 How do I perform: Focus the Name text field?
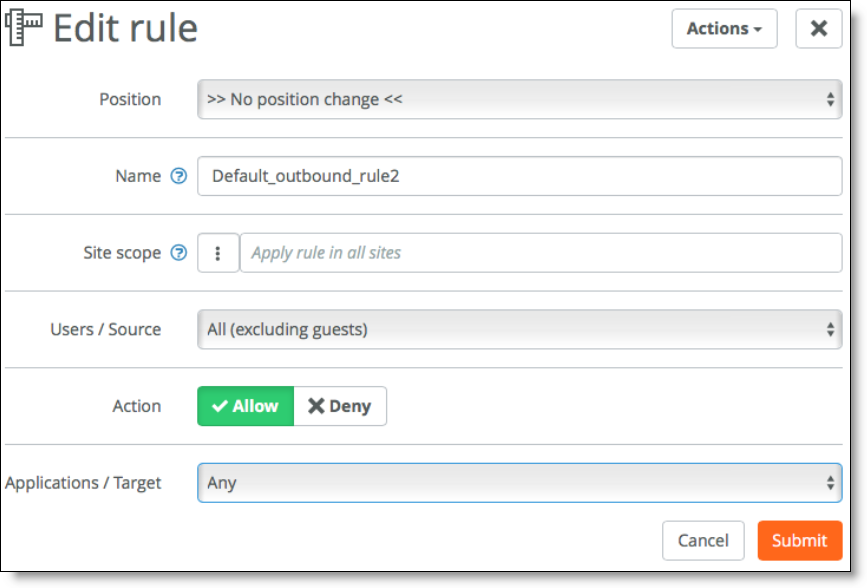click(x=519, y=176)
